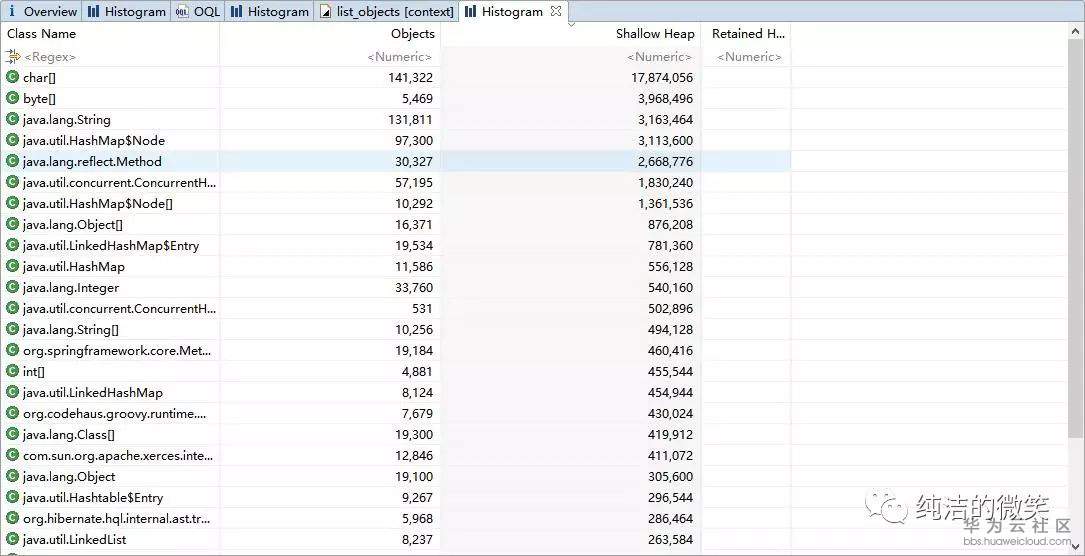Sort by the Retained Heap column header
1085x556 pixels.
[747, 33]
